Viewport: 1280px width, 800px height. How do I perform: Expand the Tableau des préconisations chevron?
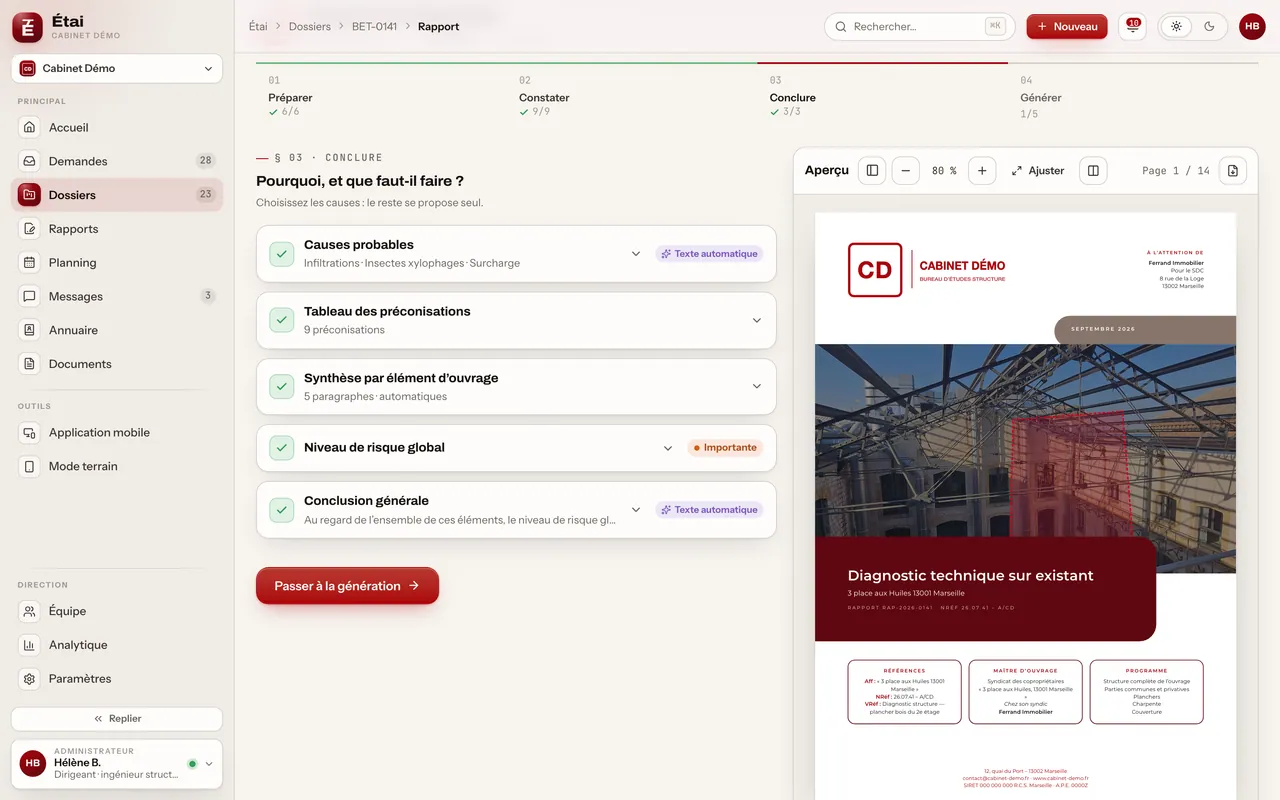(x=756, y=320)
